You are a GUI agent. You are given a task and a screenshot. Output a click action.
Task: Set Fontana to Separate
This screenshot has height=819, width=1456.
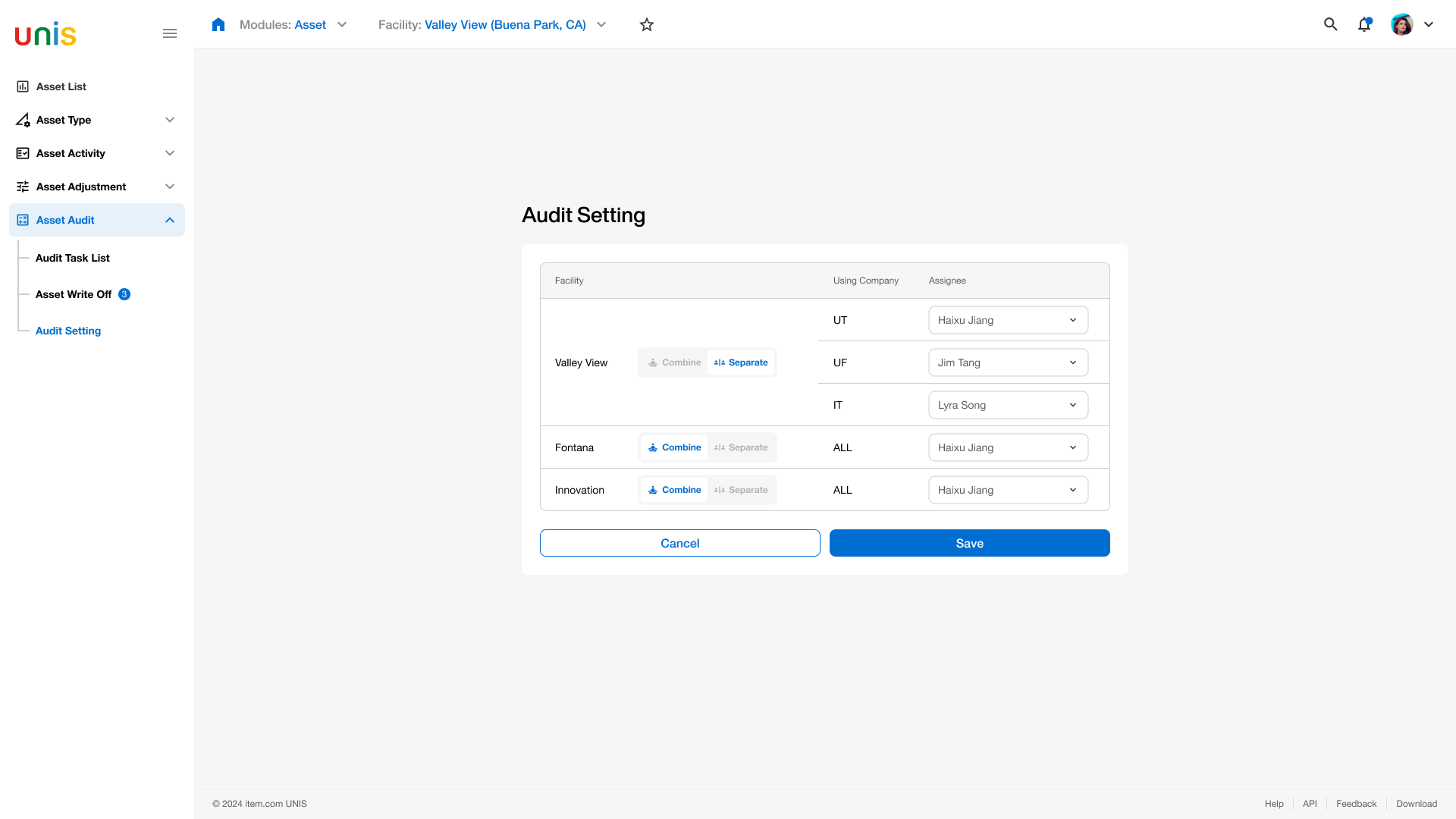741,447
